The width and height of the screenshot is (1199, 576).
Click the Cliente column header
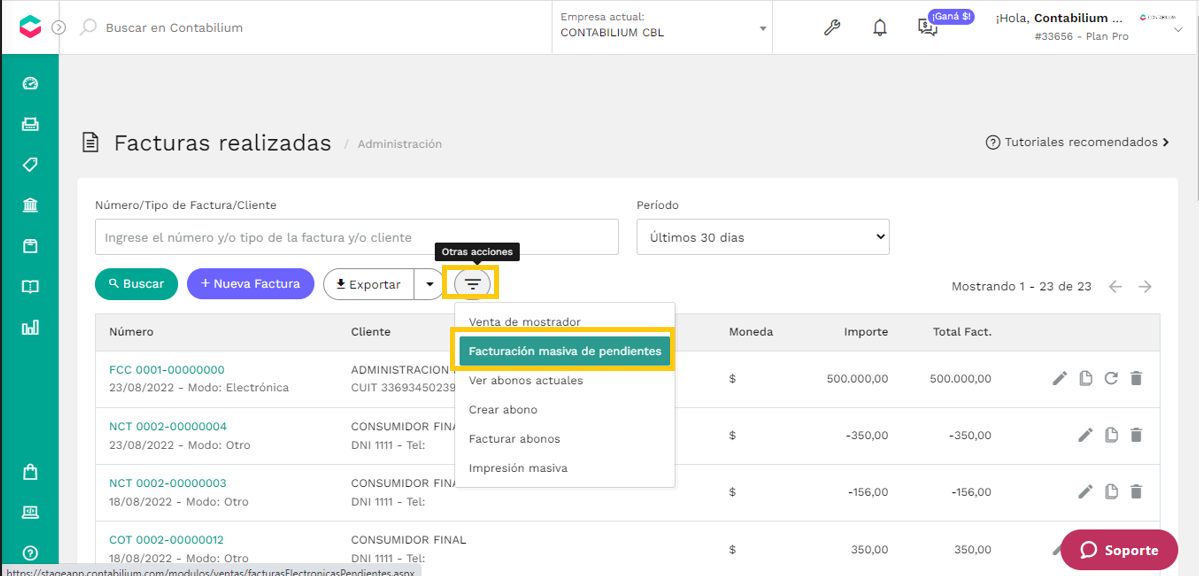tap(371, 332)
